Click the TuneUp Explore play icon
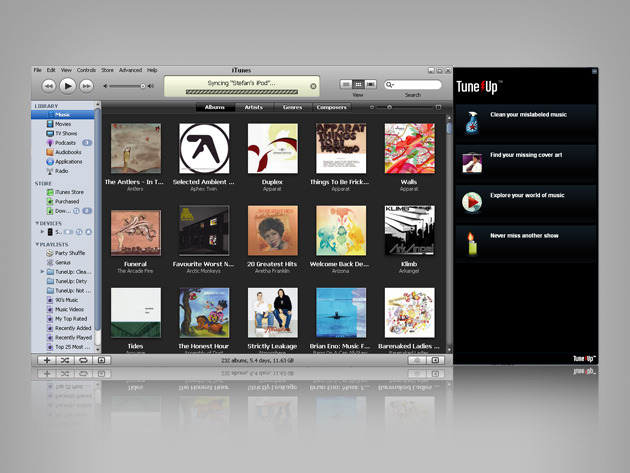The image size is (630, 473). [x=470, y=201]
